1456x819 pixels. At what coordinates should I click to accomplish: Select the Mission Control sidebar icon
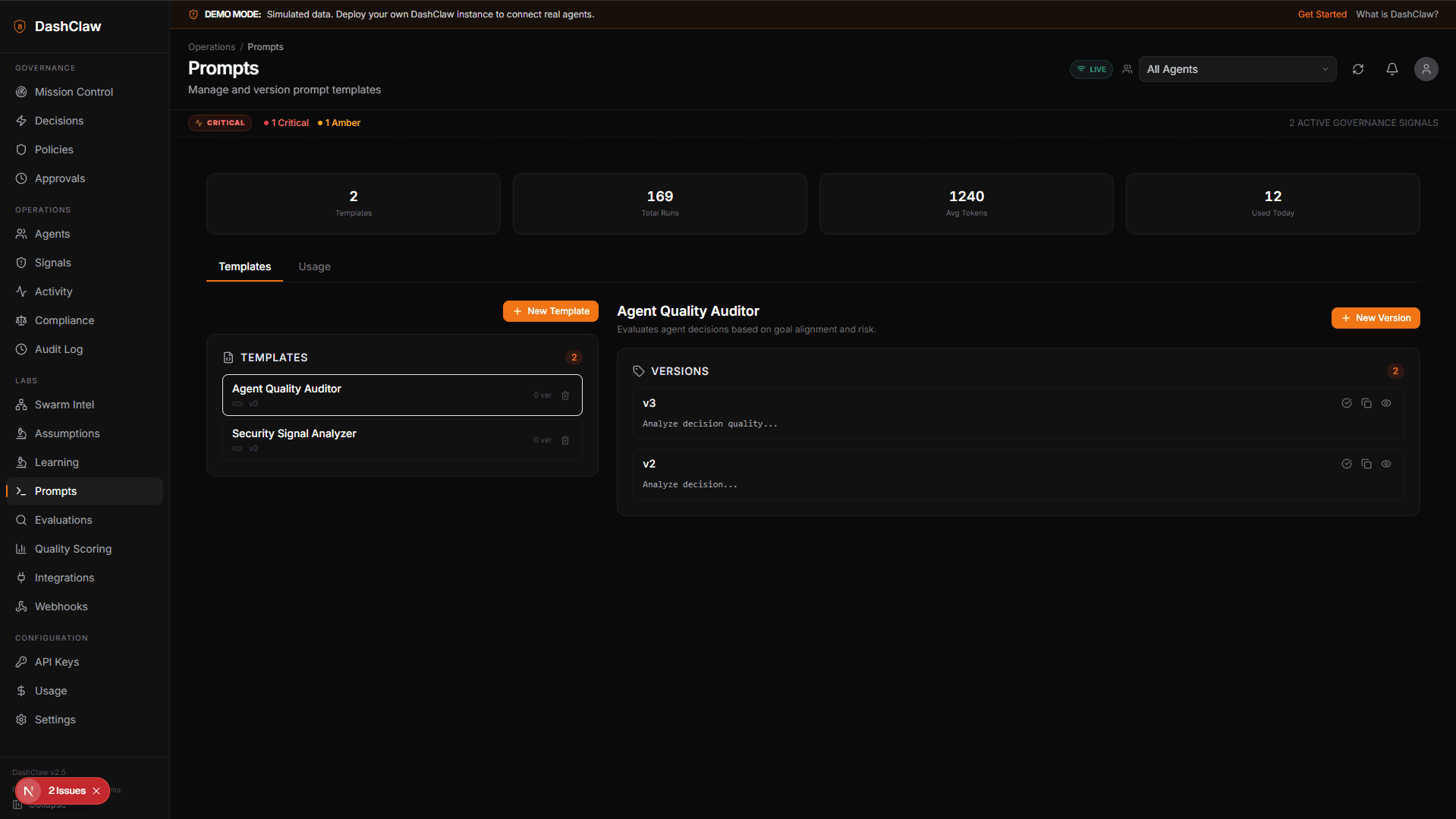[x=21, y=92]
